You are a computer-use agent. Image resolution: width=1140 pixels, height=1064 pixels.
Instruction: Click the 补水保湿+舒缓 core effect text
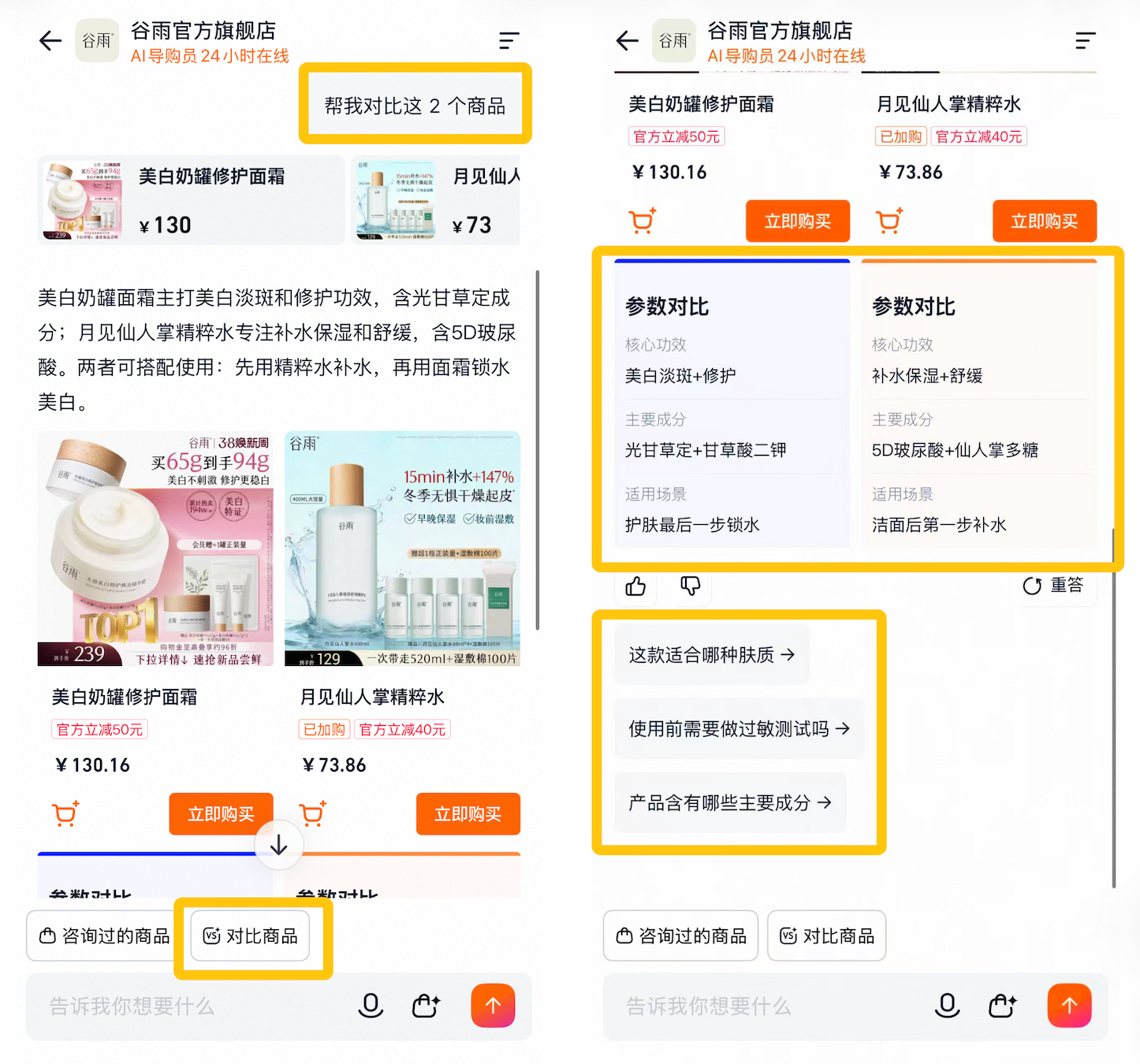(927, 376)
